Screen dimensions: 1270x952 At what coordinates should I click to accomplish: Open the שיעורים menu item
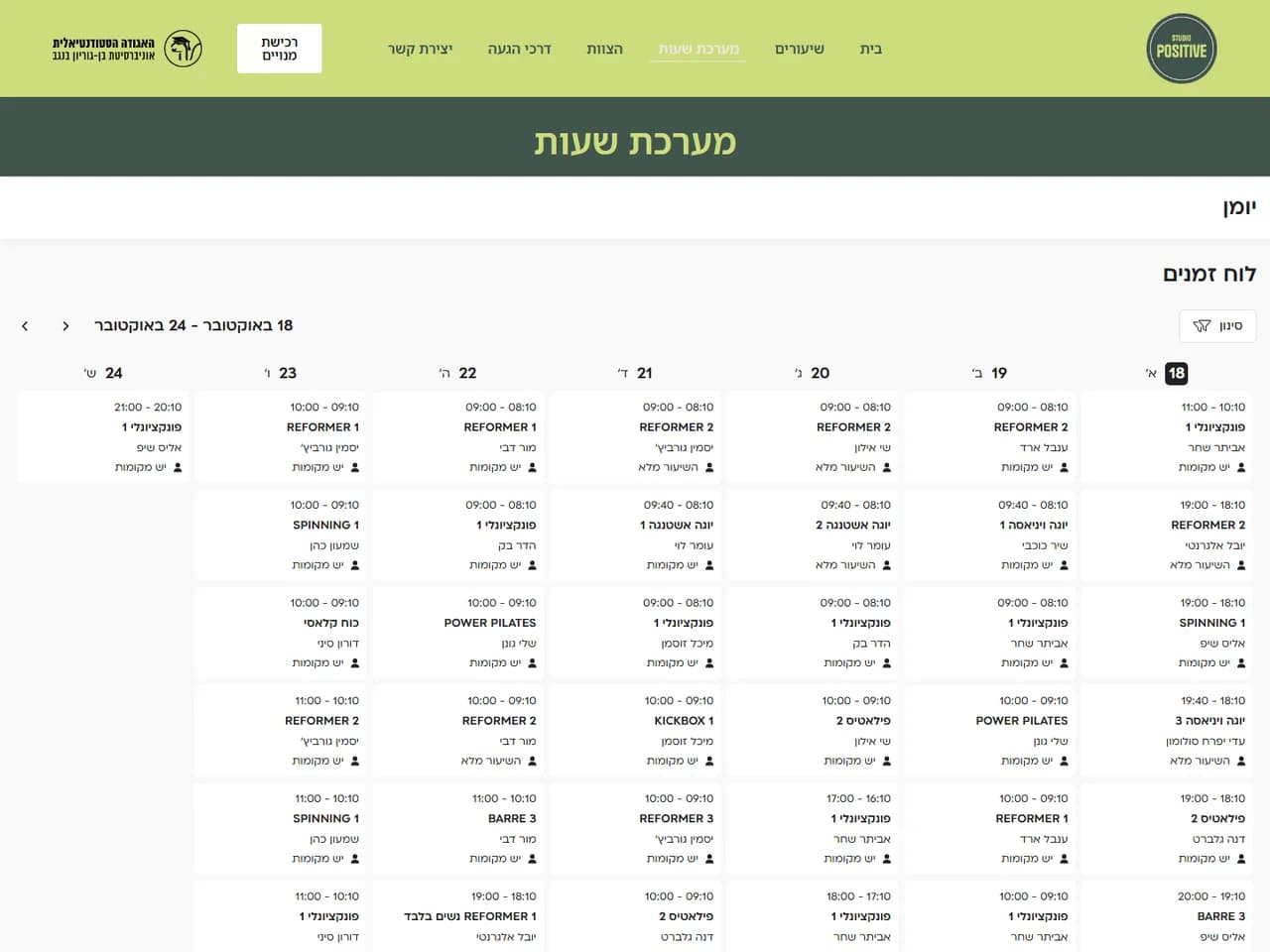pyautogui.click(x=800, y=49)
